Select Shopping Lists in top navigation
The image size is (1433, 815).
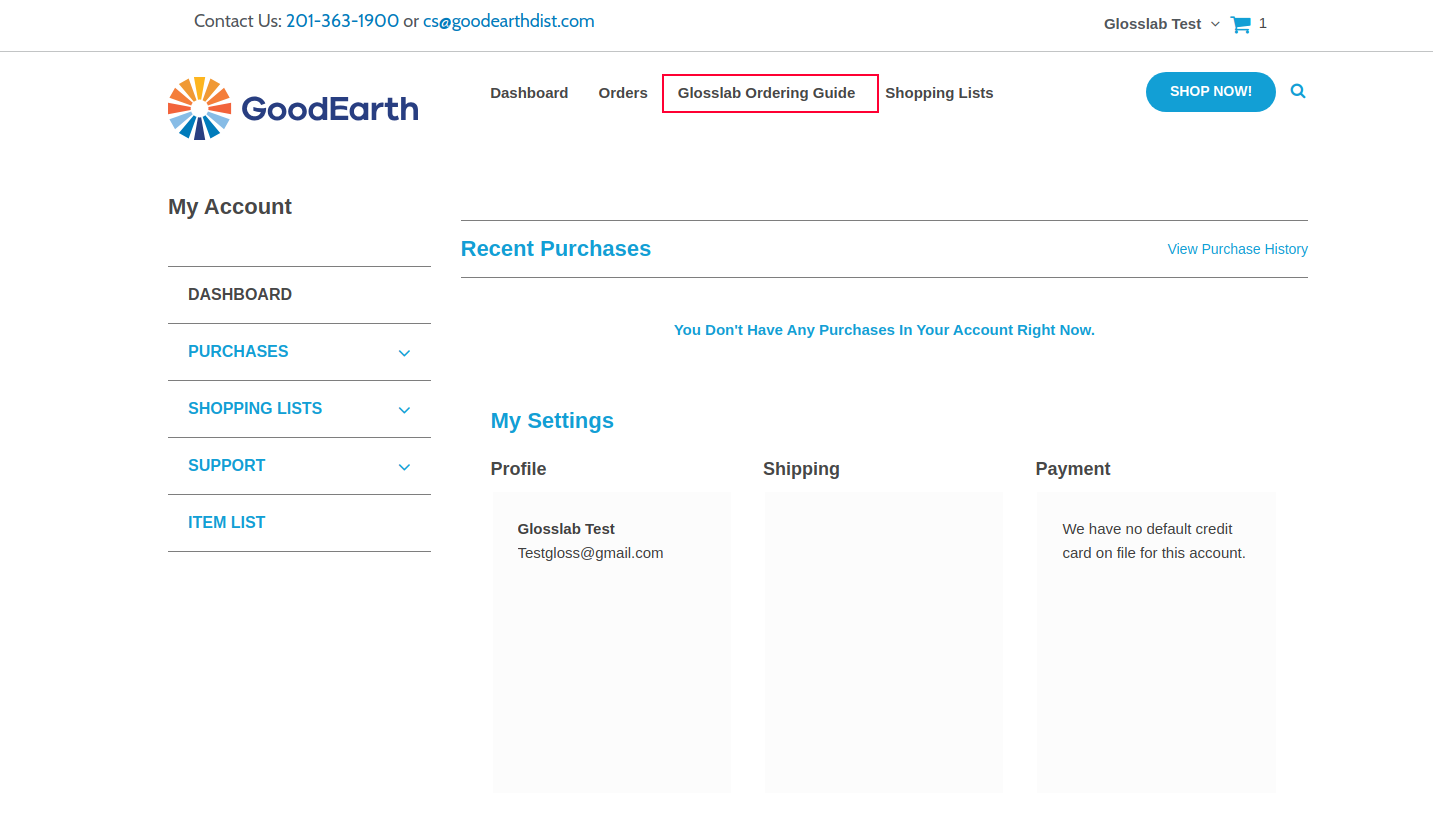pyautogui.click(x=939, y=93)
